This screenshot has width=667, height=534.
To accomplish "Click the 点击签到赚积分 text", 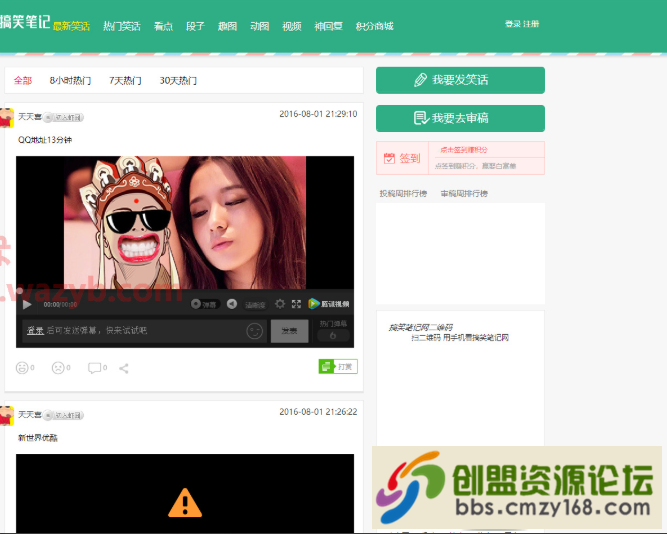I will tap(464, 150).
